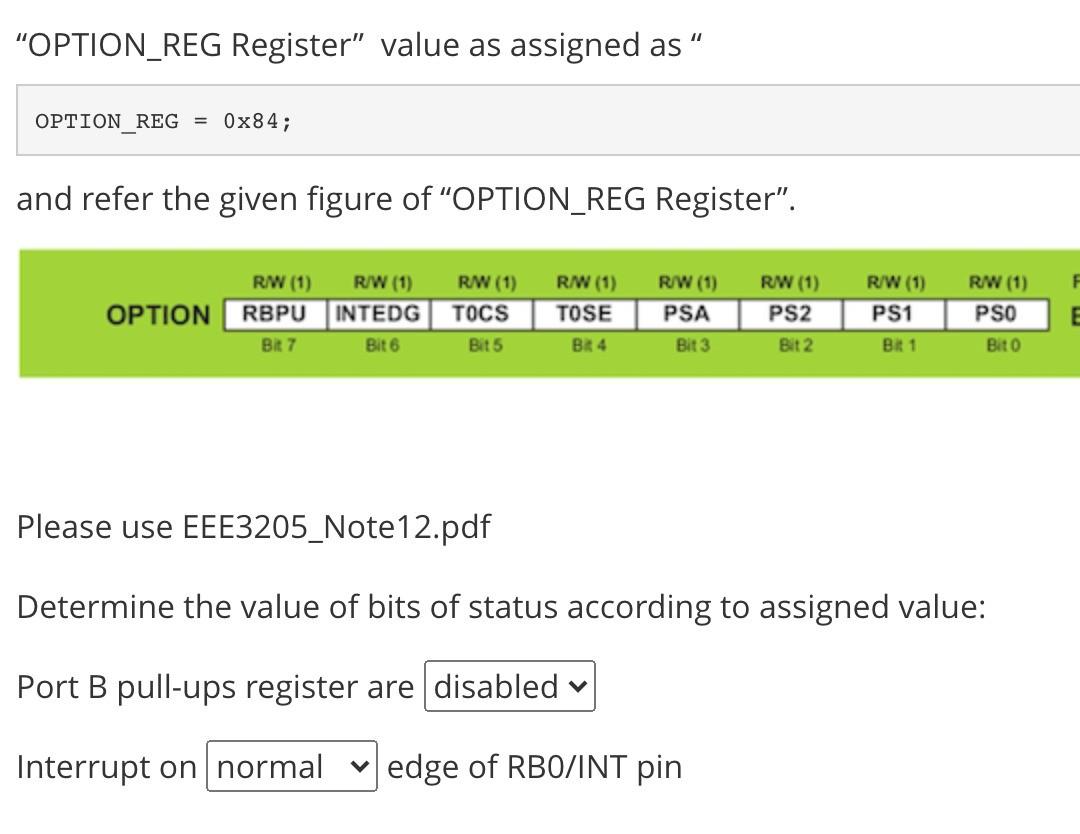Click the Bit 7 label
Image resolution: width=1080 pixels, height=834 pixels.
(x=277, y=345)
